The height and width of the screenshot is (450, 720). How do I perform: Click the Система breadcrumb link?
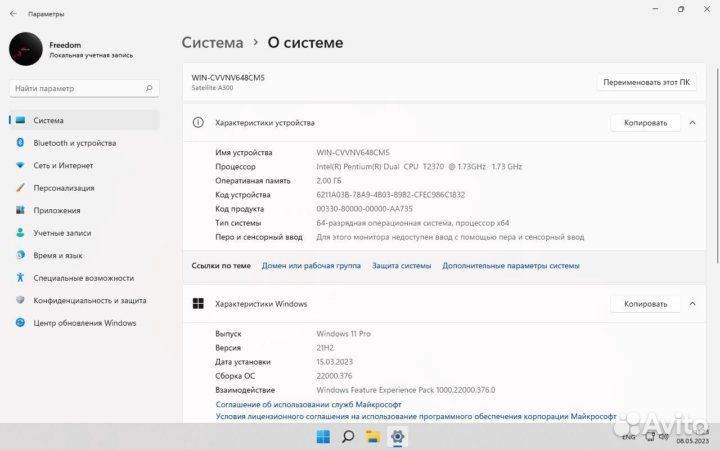pyautogui.click(x=212, y=43)
